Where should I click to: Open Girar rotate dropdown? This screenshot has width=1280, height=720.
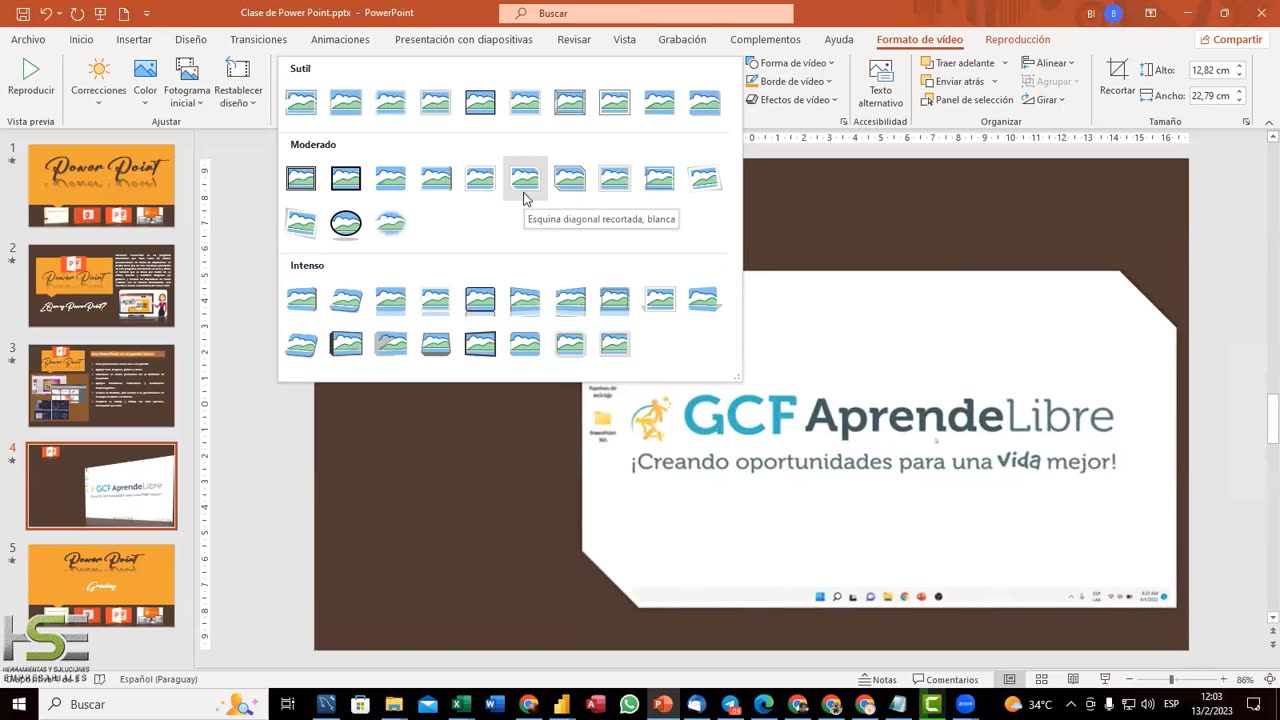click(x=1043, y=100)
